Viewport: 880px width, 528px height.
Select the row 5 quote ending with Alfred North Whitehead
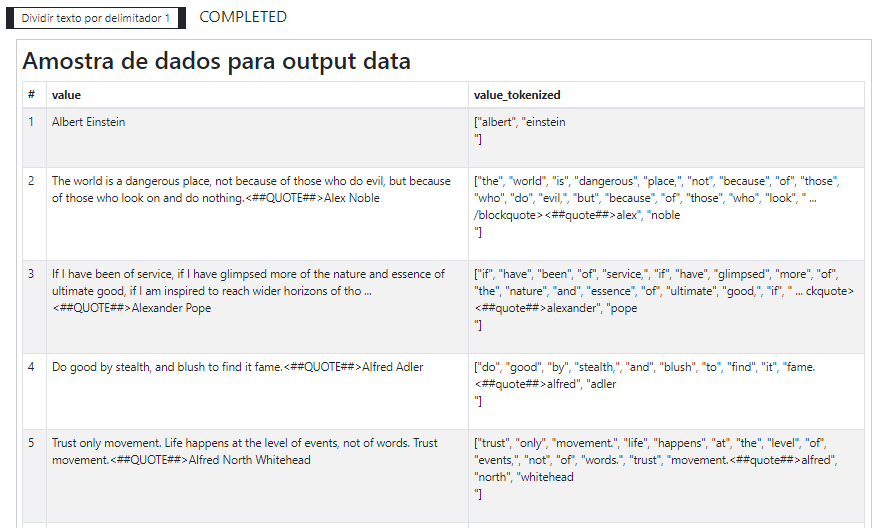(257, 476)
